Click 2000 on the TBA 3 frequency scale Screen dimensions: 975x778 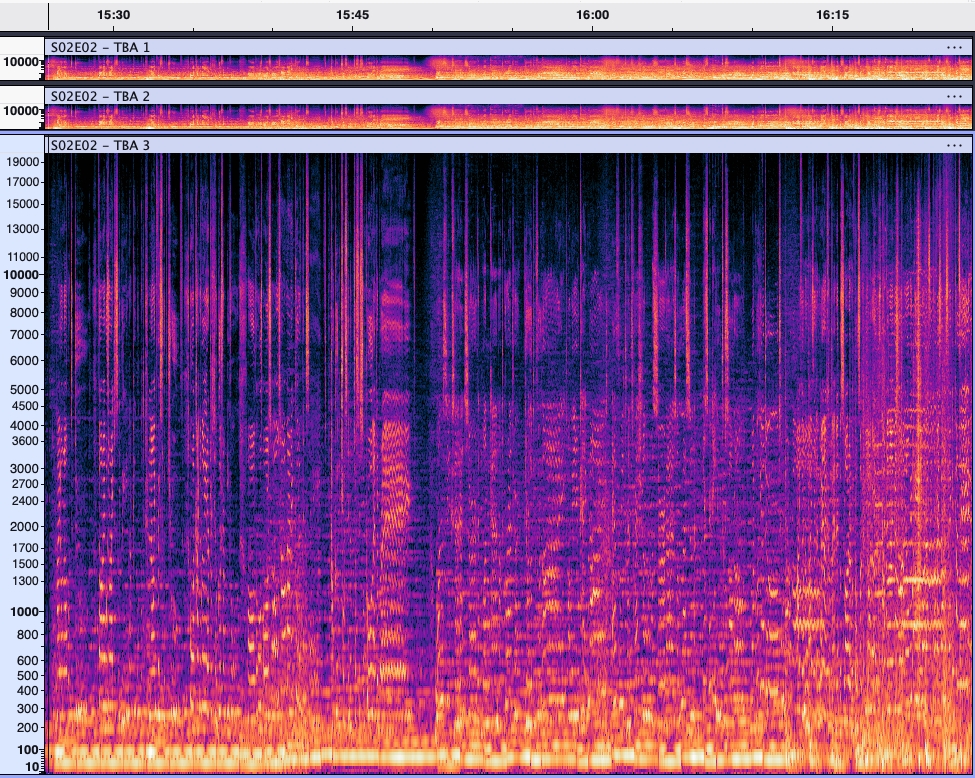tap(26, 526)
